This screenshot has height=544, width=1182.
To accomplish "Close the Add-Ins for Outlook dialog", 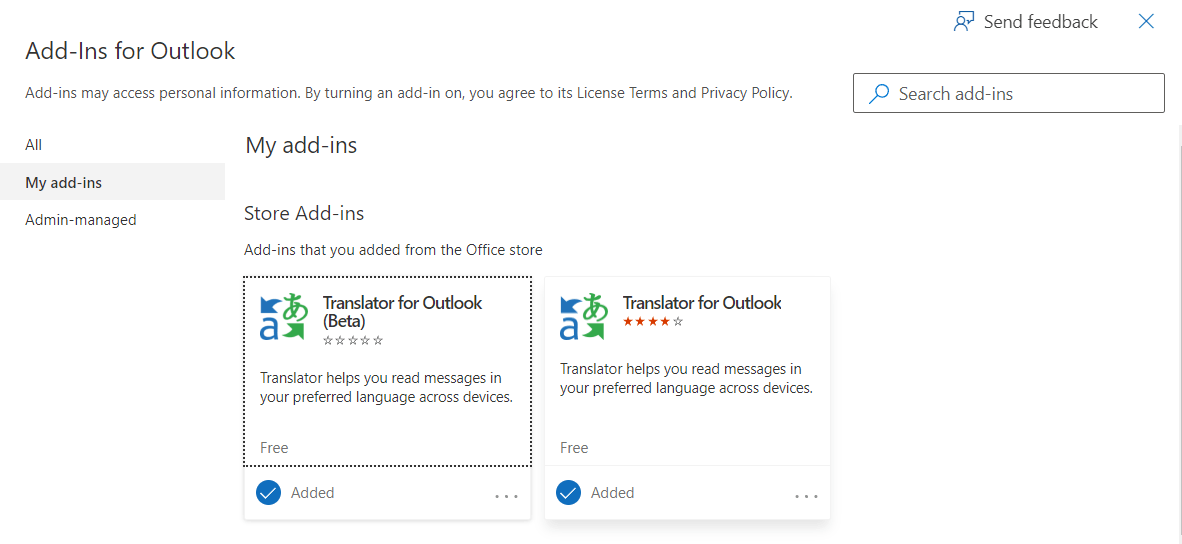I will point(1146,21).
